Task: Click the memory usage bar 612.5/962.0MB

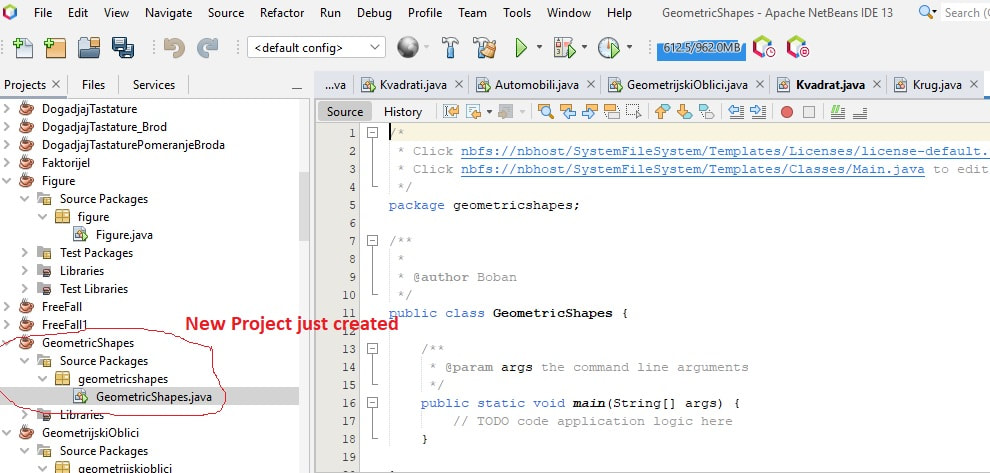Action: pos(701,47)
